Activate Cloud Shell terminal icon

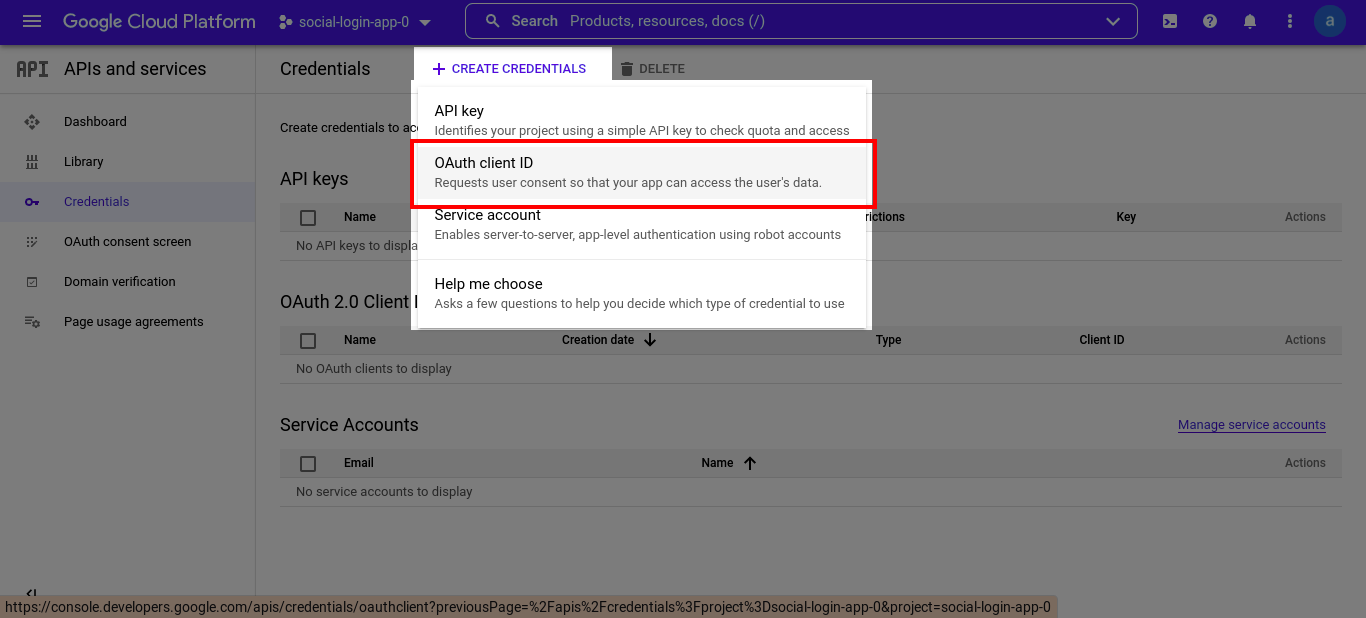pos(1170,21)
